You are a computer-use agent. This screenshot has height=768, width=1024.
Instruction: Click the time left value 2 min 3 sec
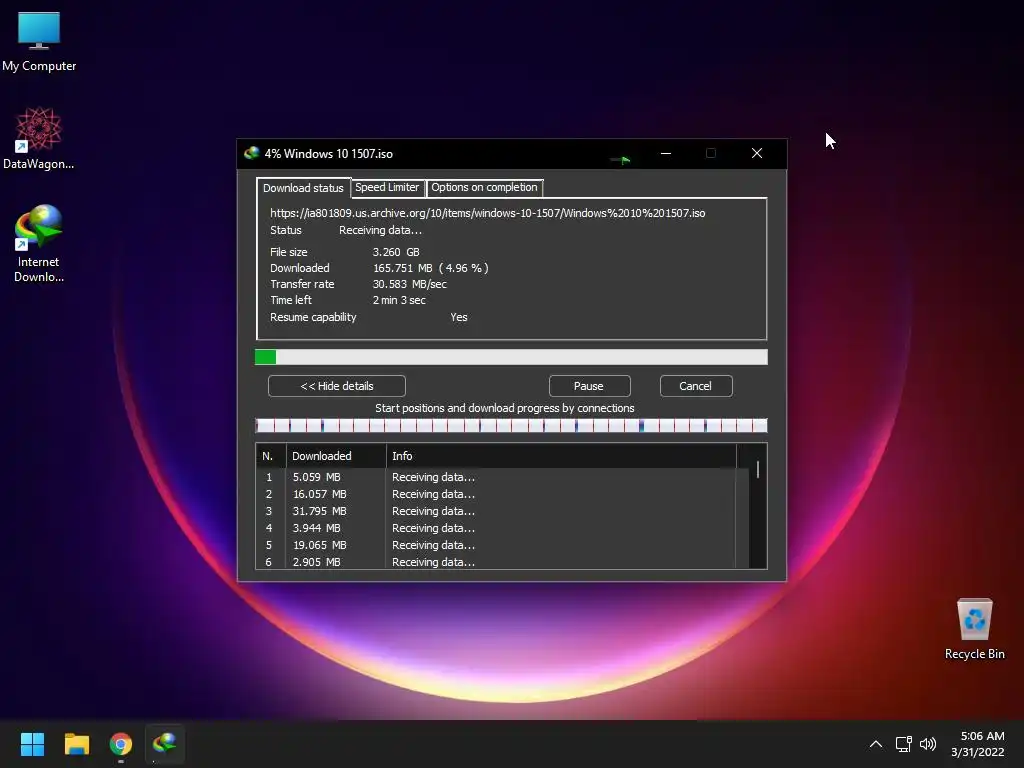(x=399, y=300)
